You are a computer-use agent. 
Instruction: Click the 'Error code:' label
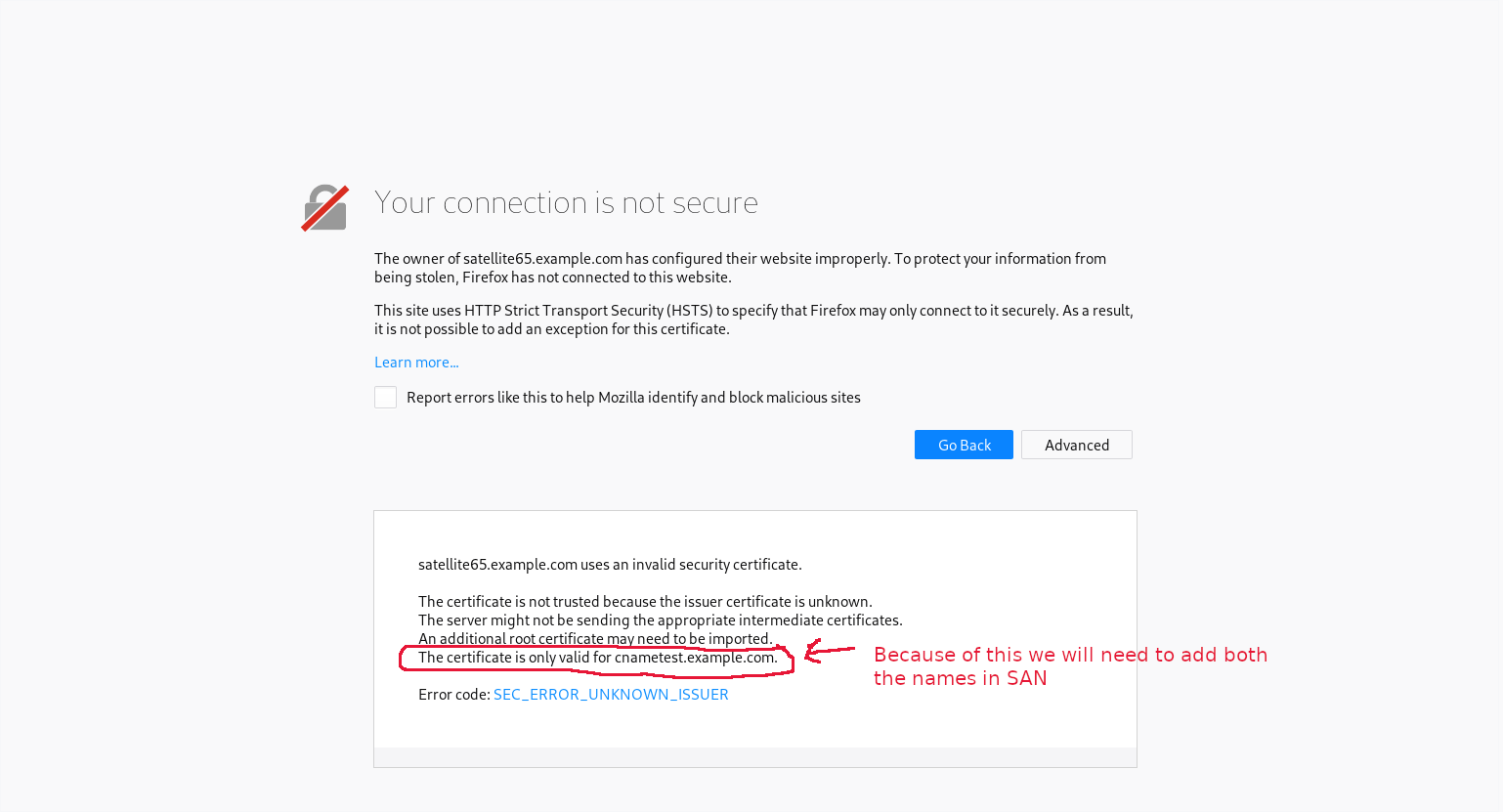click(x=454, y=695)
